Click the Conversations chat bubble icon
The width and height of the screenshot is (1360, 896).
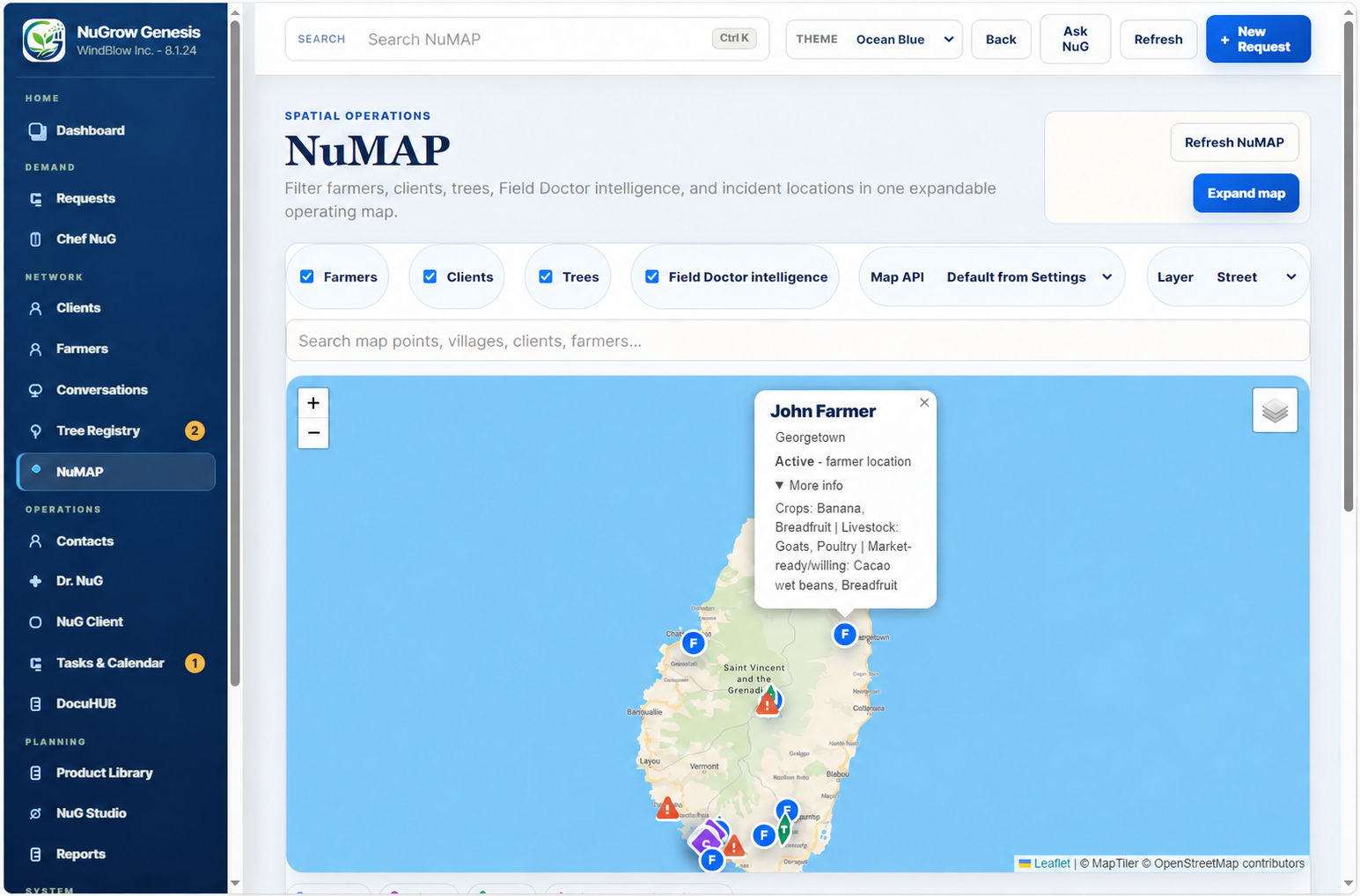click(x=35, y=390)
